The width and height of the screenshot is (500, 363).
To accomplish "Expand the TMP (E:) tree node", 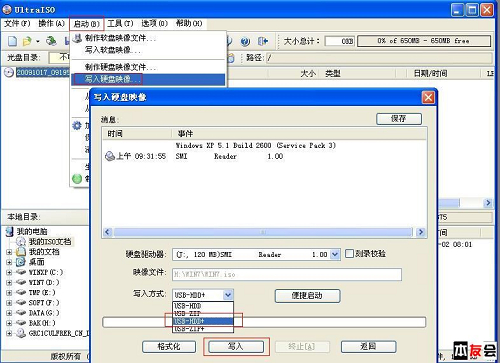I will click(x=9, y=293).
